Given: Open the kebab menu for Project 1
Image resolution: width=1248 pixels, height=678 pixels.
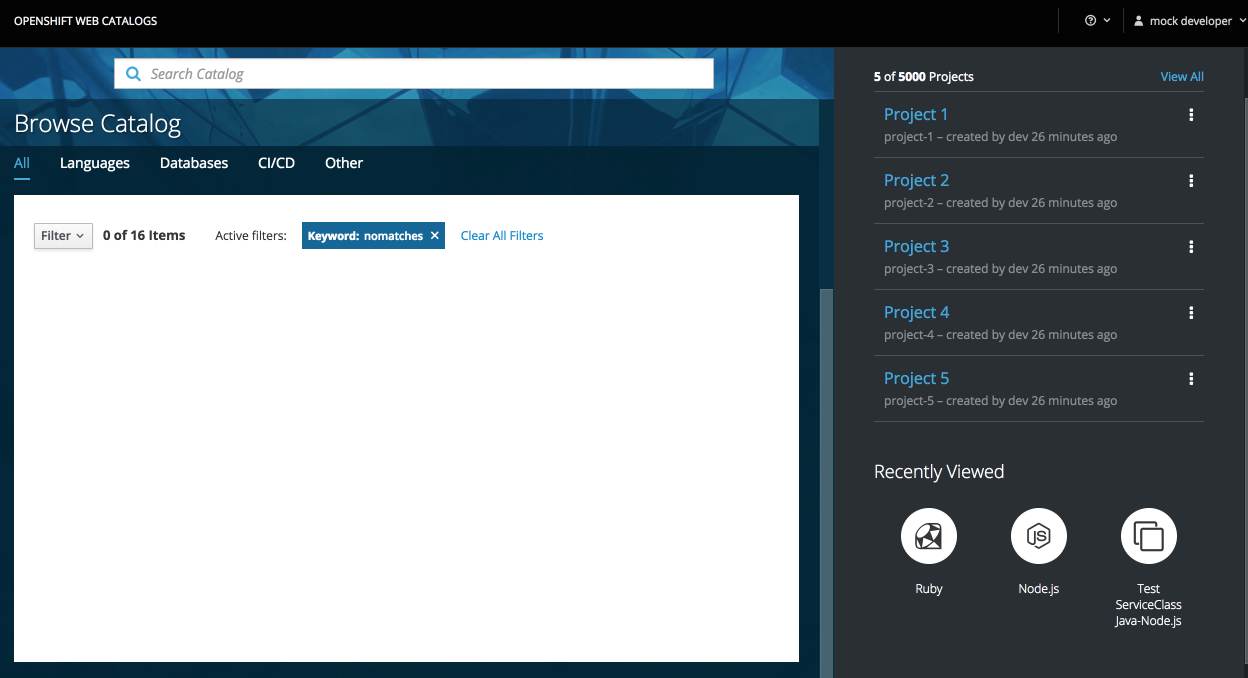Looking at the screenshot, I should [1191, 114].
